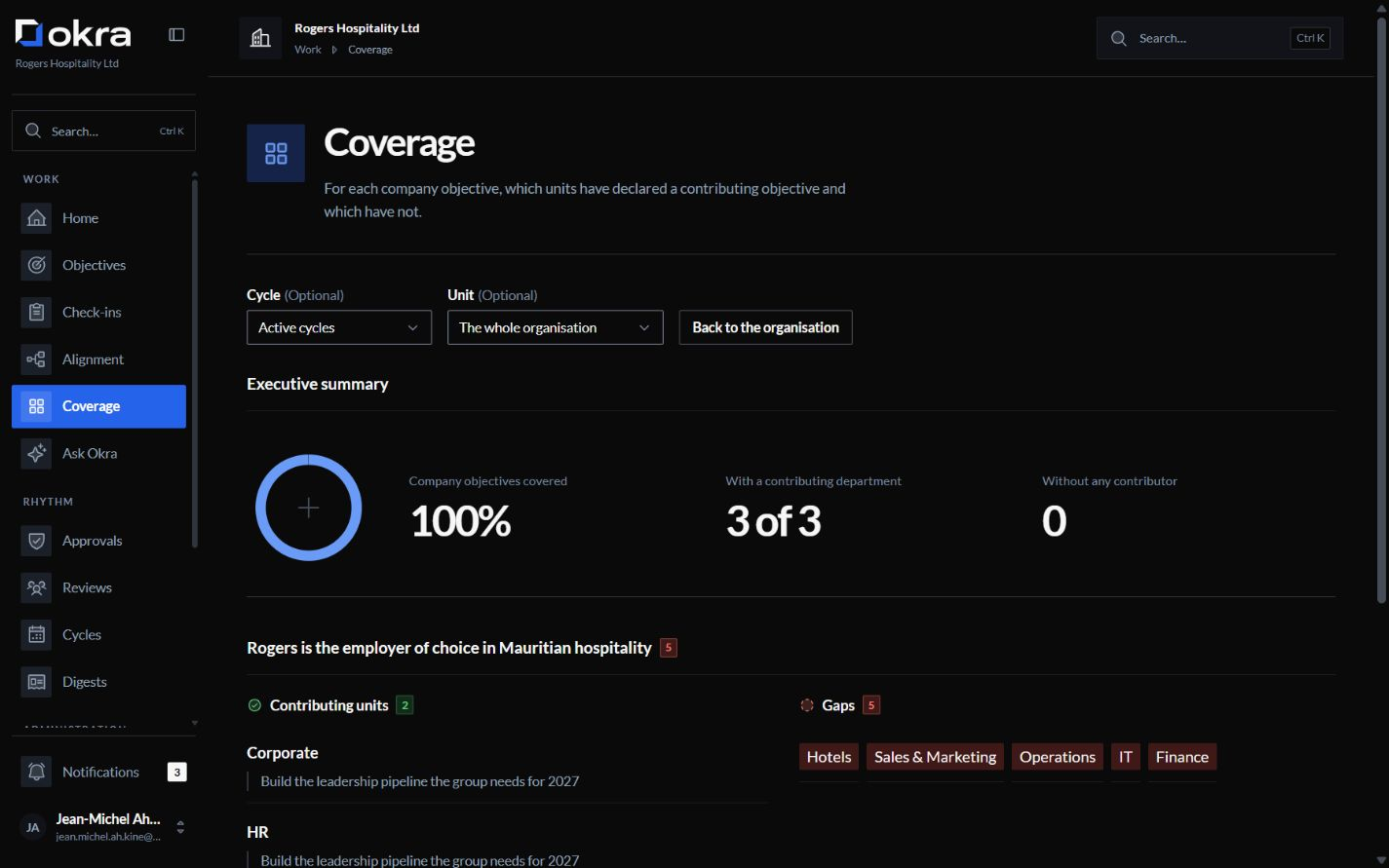The height and width of the screenshot is (868, 1389).
Task: Click the Digests newspaper icon
Action: (36, 682)
